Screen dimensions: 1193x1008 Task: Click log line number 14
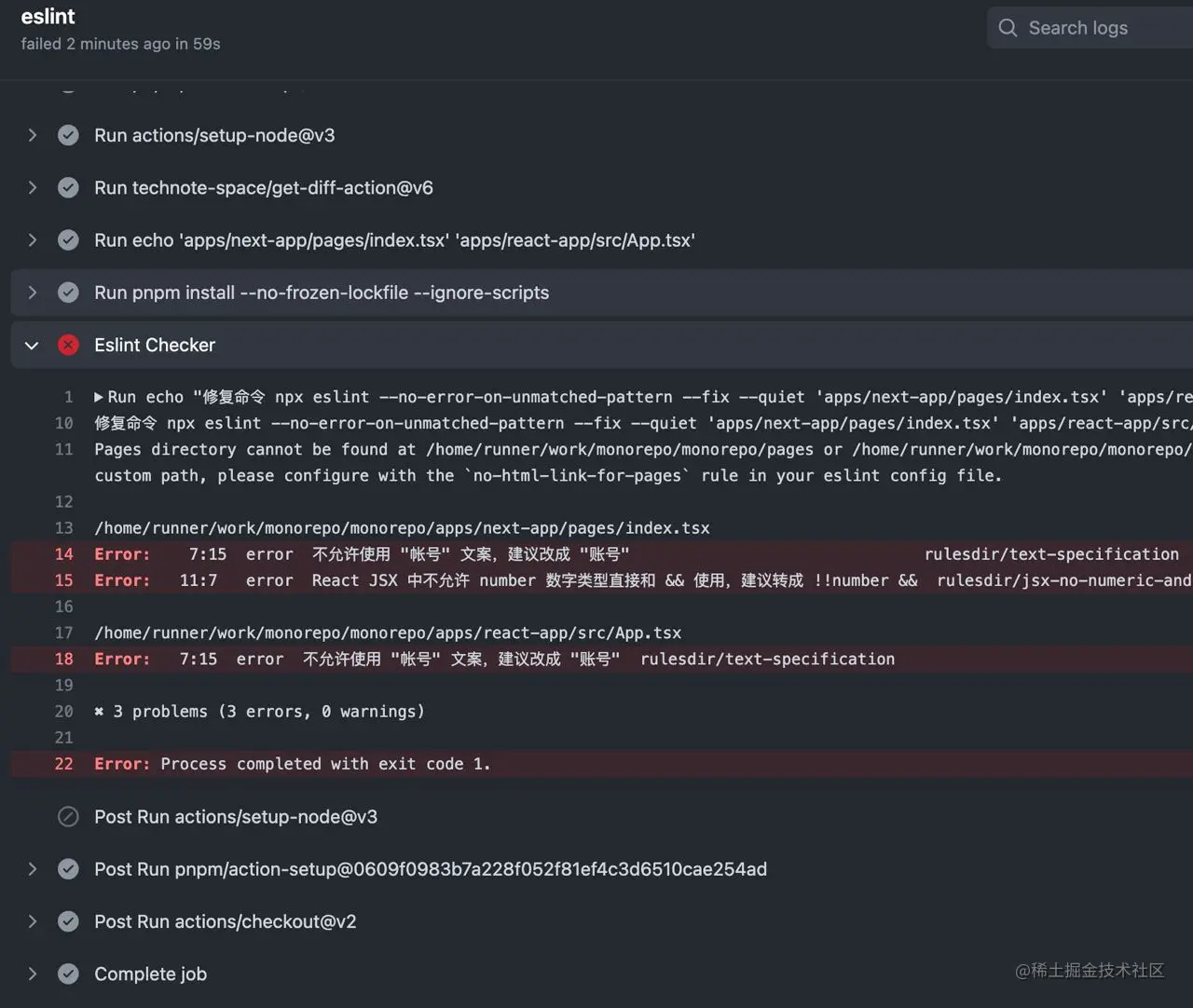click(63, 554)
